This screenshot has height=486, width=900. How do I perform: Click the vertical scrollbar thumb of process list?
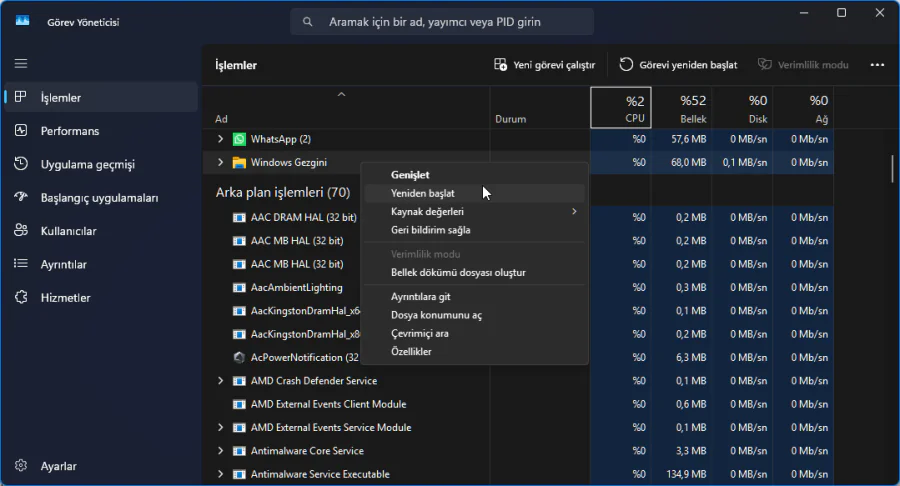(893, 169)
